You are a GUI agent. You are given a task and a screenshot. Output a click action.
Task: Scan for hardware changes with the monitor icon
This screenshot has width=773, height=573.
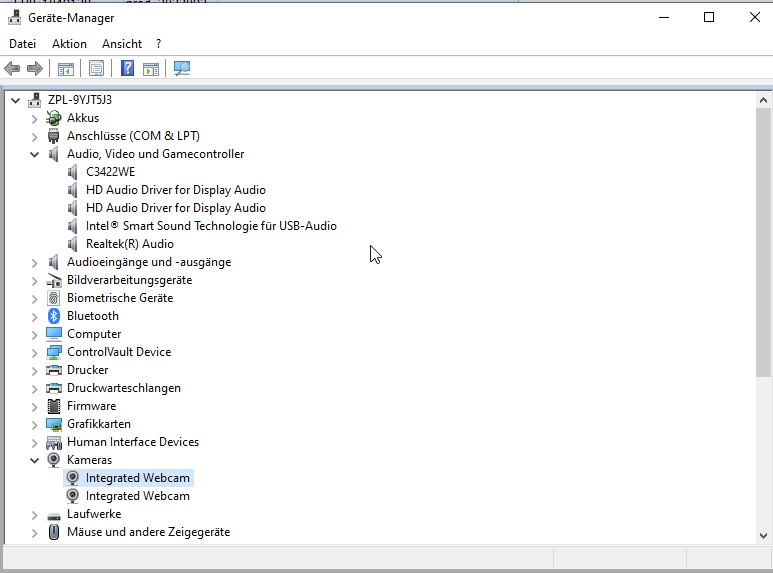[x=181, y=69]
